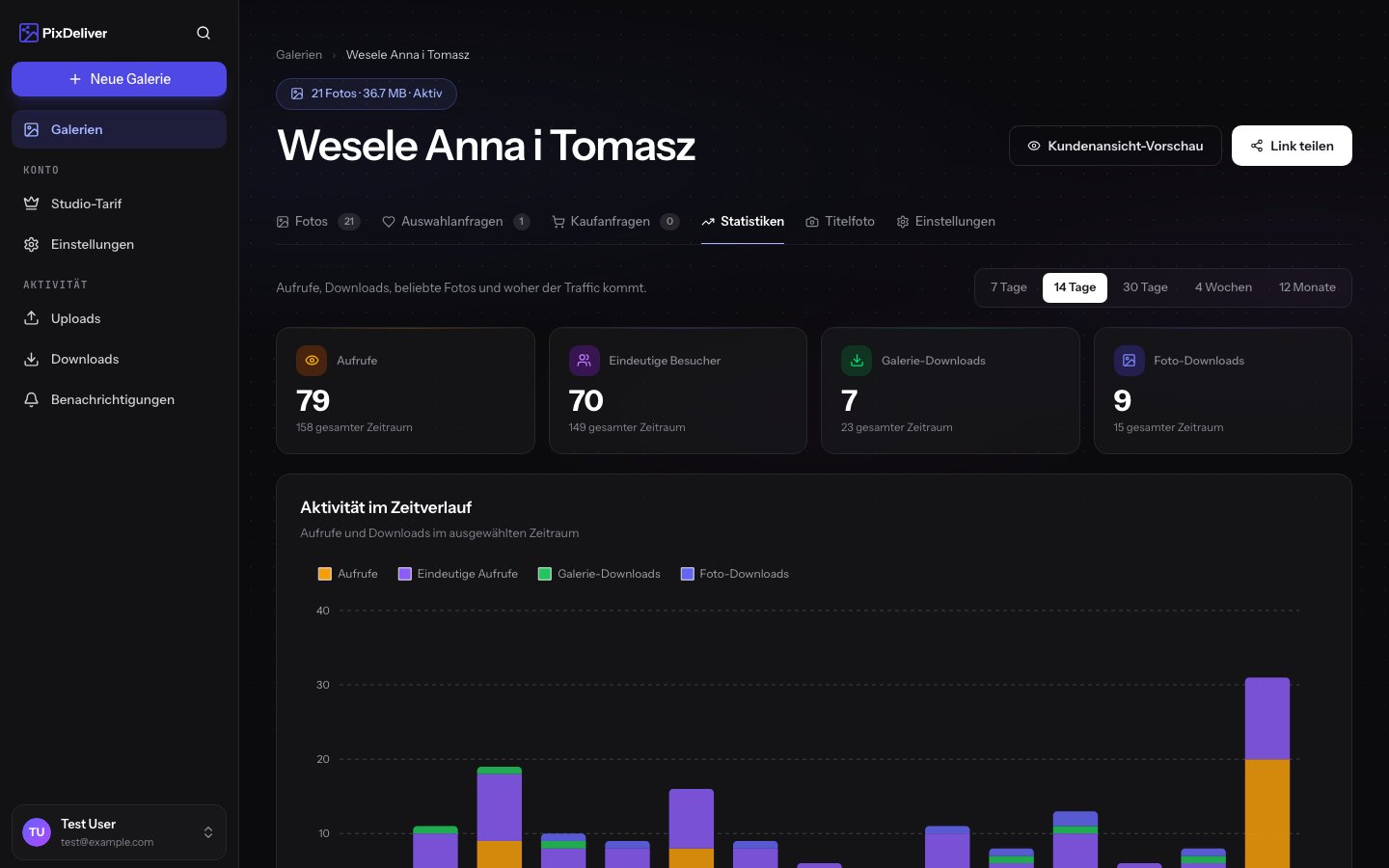Click the Aktivität im Zeitverlauf heading
This screenshot has height=868, width=1389.
point(386,507)
